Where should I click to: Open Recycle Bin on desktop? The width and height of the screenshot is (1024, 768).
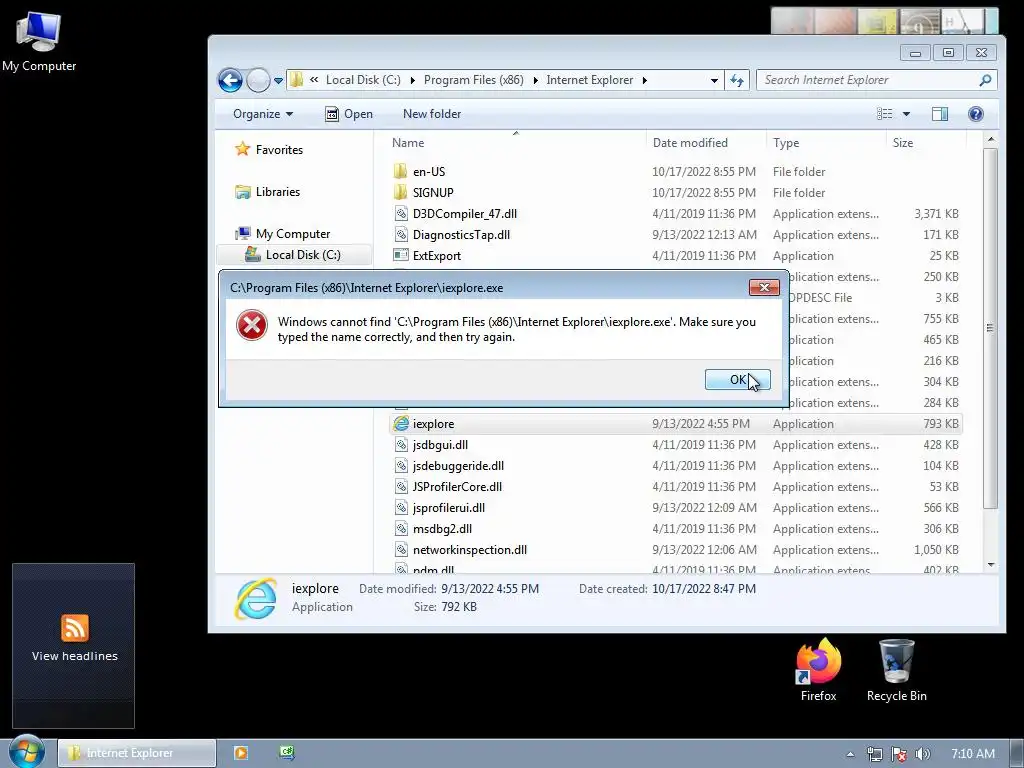(897, 670)
